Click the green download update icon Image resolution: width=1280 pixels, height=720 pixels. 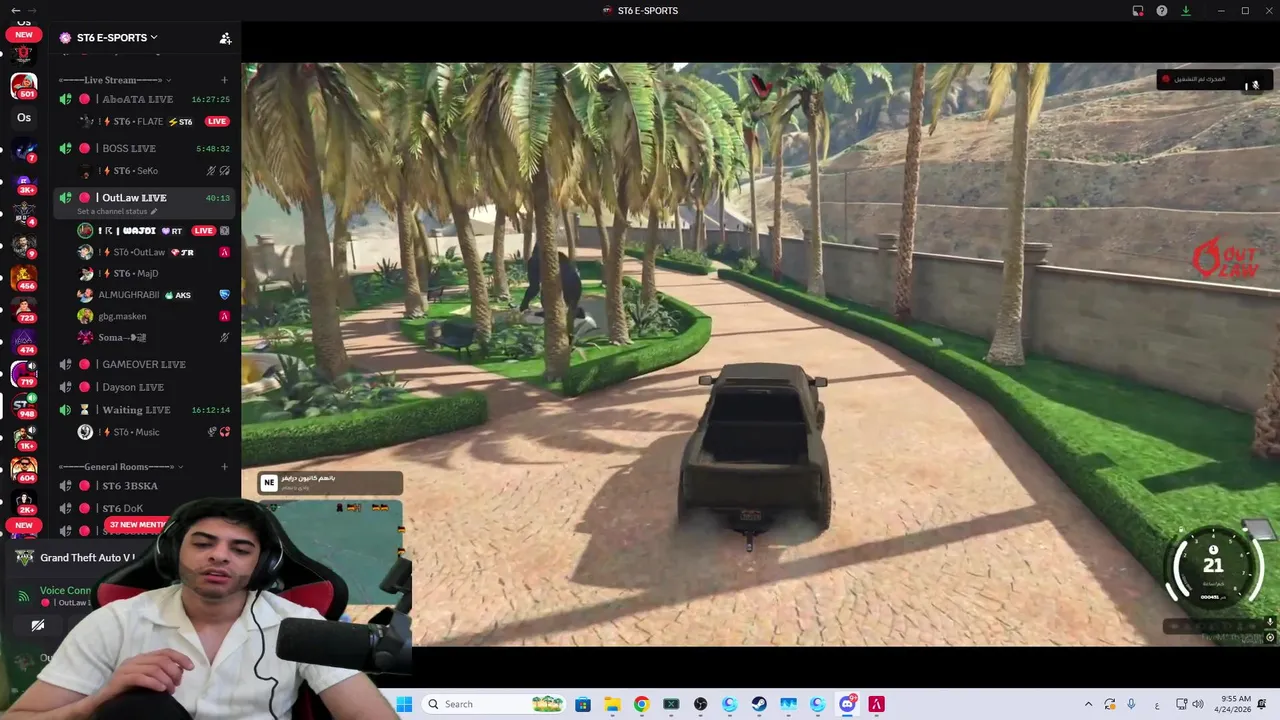click(1186, 11)
